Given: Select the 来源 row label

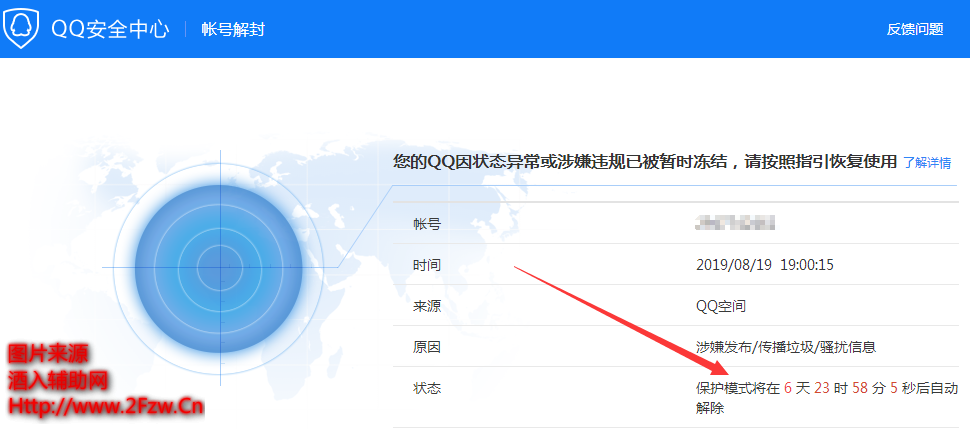Looking at the screenshot, I should 427,306.
